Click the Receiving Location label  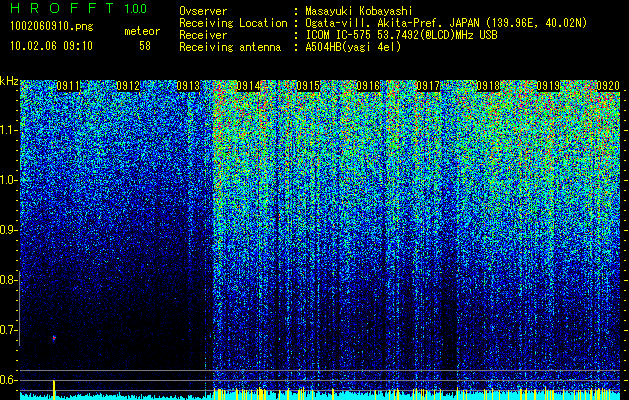233,23
